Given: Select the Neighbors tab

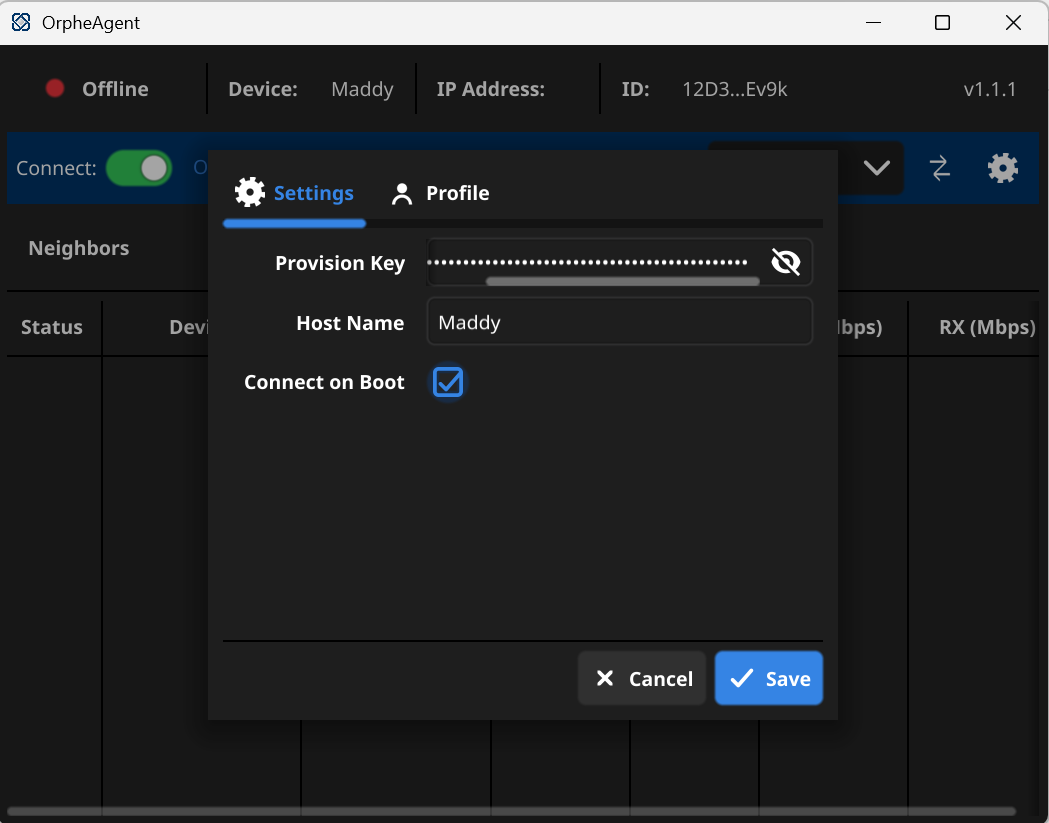Looking at the screenshot, I should [79, 248].
